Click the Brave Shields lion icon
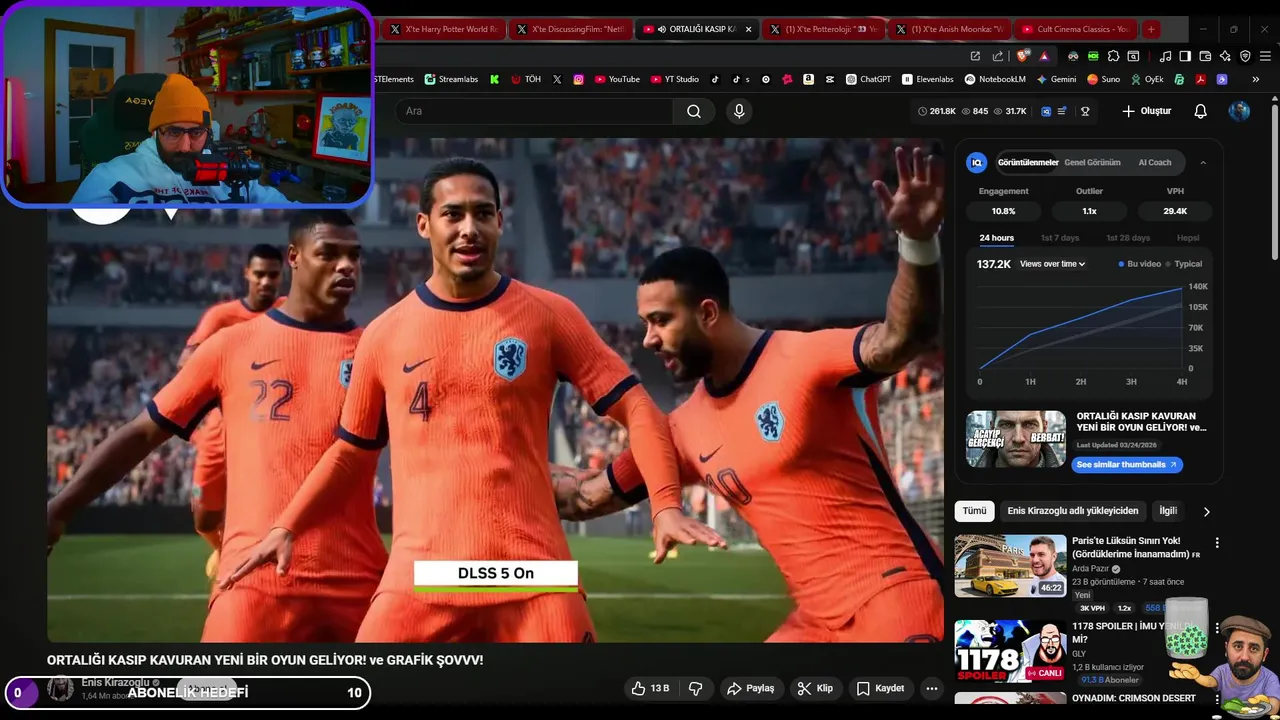 (x=1022, y=56)
